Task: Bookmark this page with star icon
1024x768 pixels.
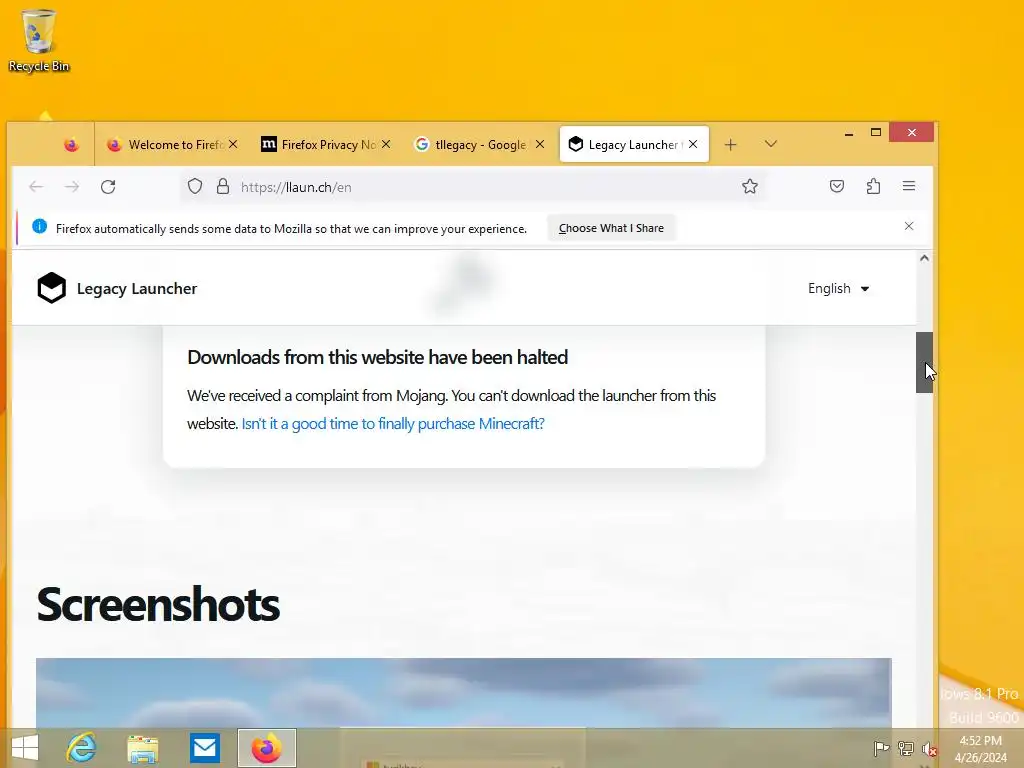Action: pyautogui.click(x=750, y=187)
